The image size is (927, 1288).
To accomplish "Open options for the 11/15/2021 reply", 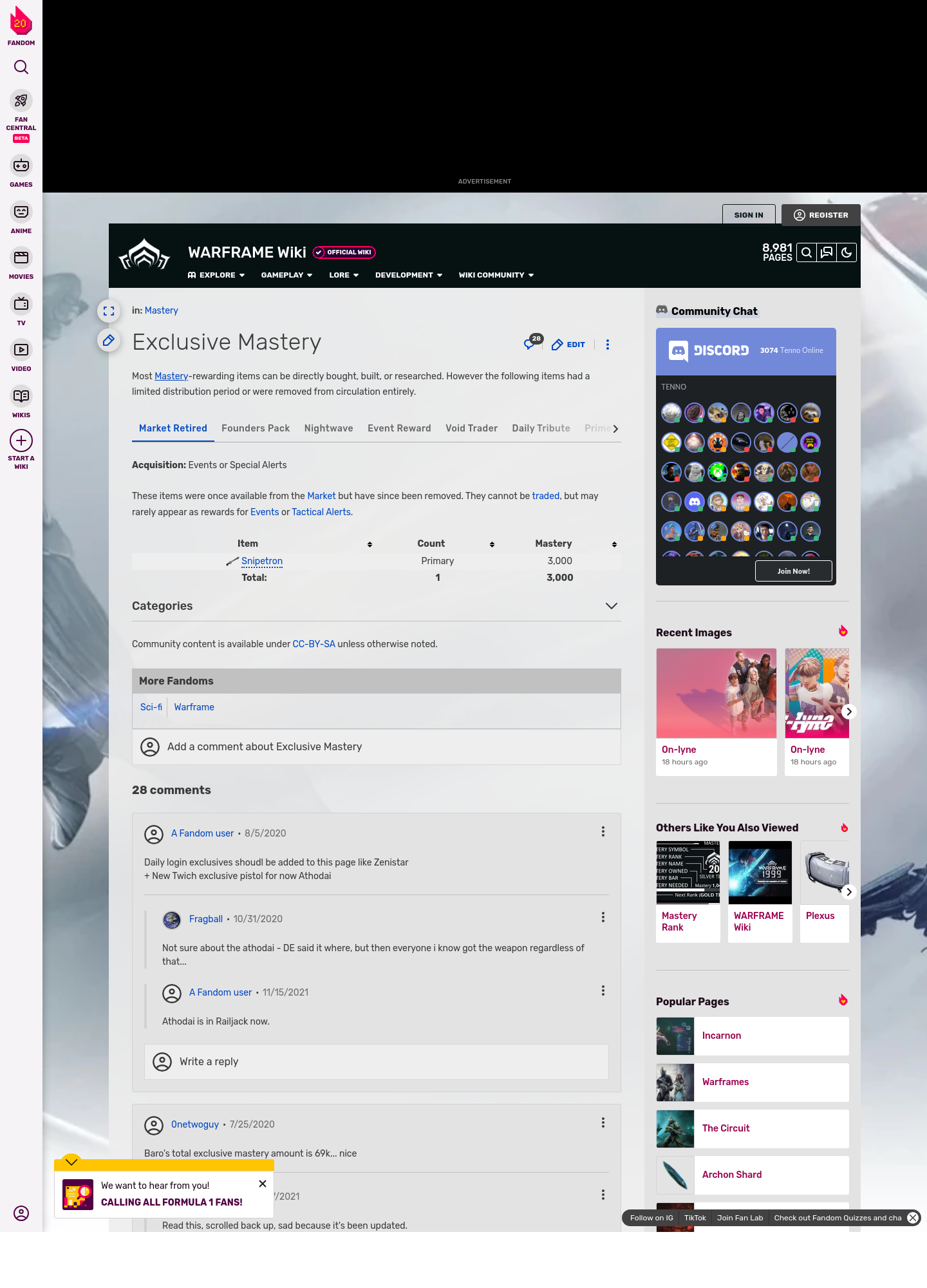I will pos(603,990).
